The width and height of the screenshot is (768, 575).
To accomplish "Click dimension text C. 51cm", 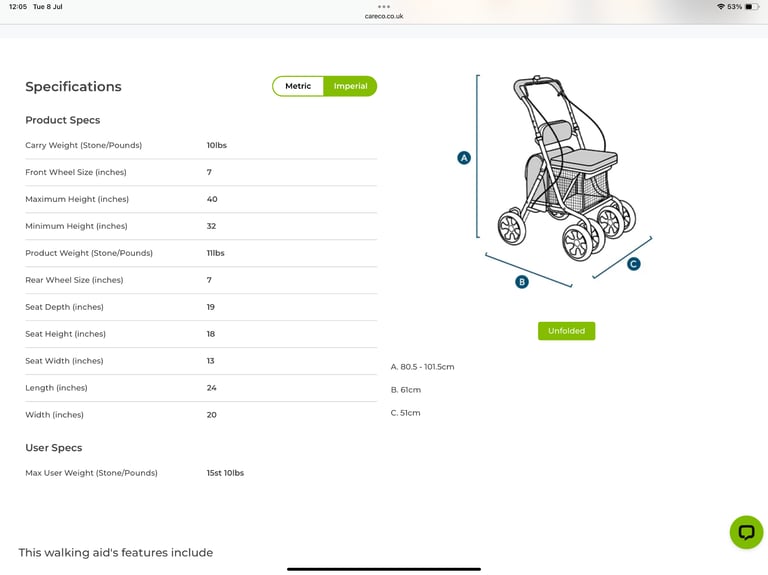I will pos(406,413).
